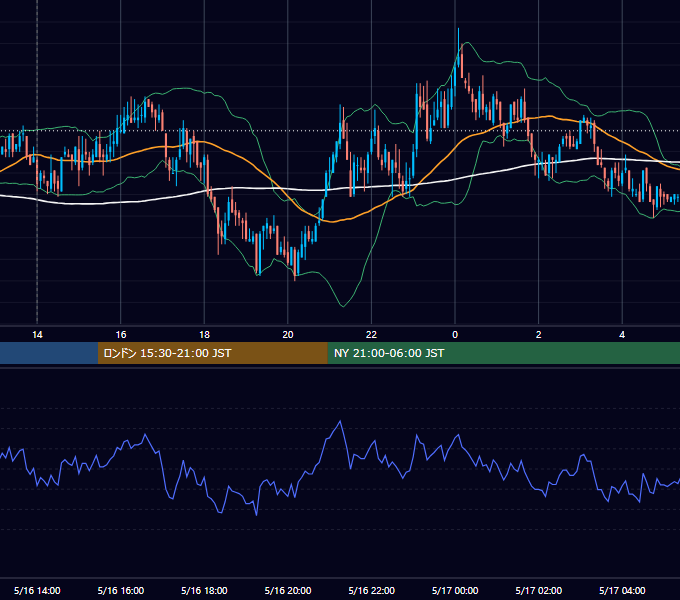Click the lower Bollinger band's deepest trough
The image size is (680, 600).
pyautogui.click(x=343, y=306)
